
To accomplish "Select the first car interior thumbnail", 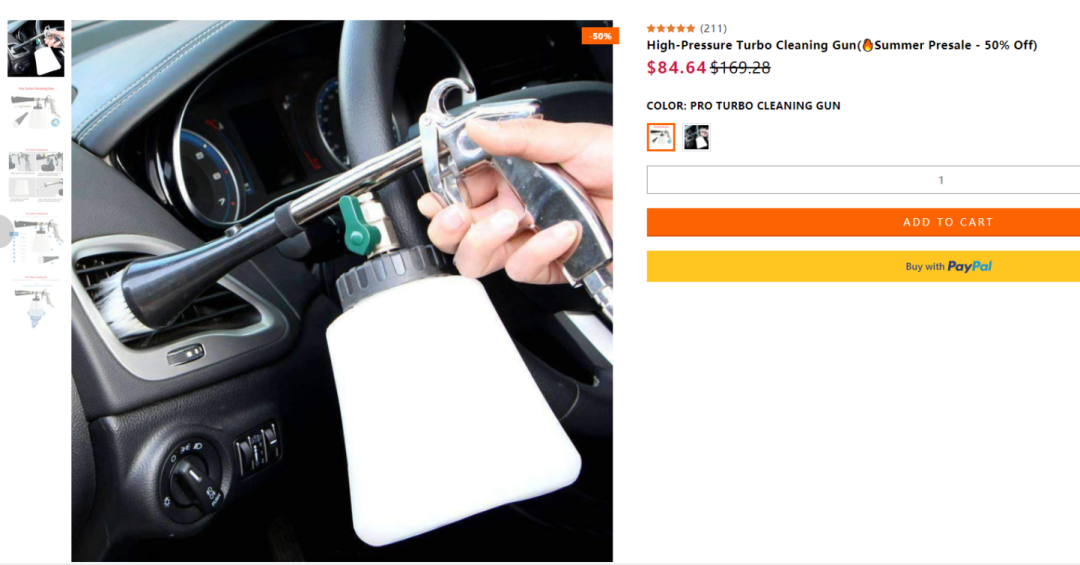I will click(x=36, y=48).
